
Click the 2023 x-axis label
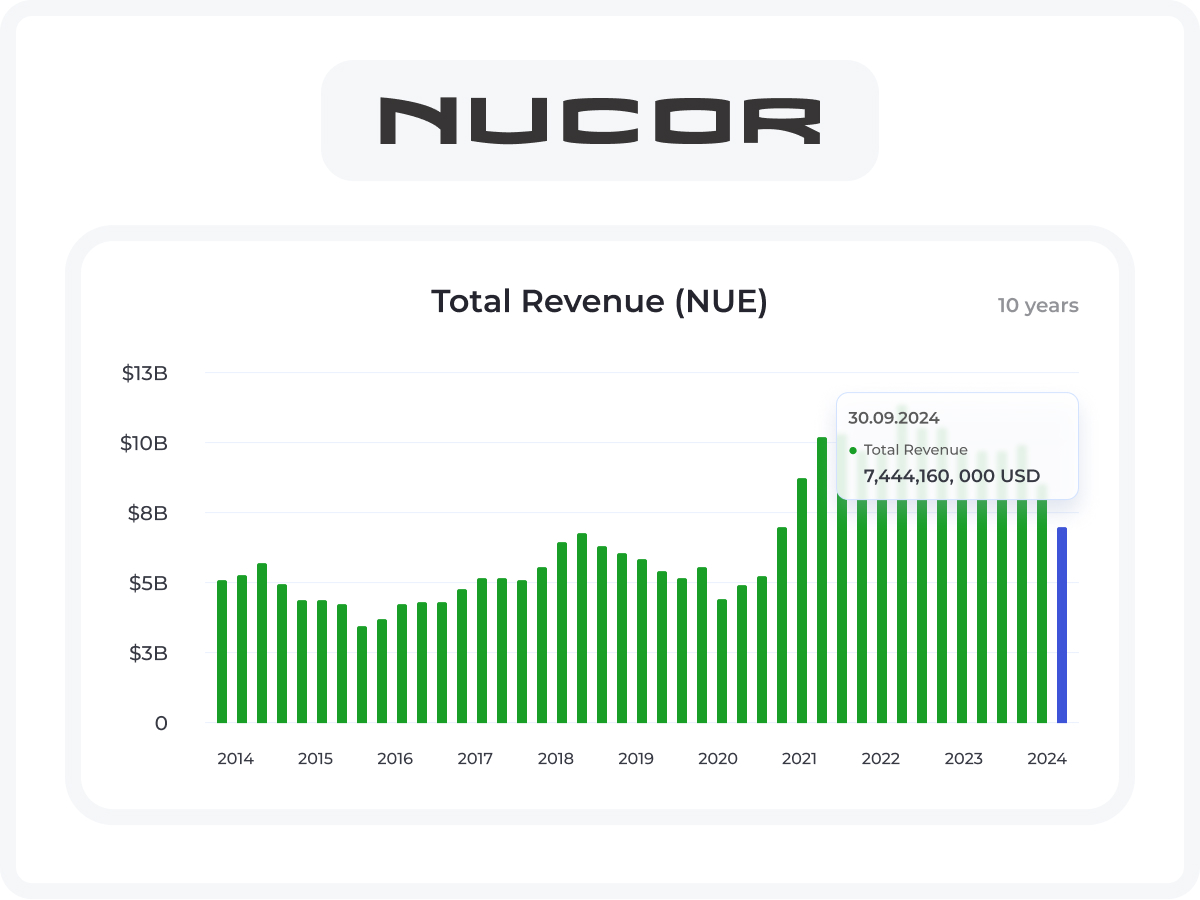(964, 759)
